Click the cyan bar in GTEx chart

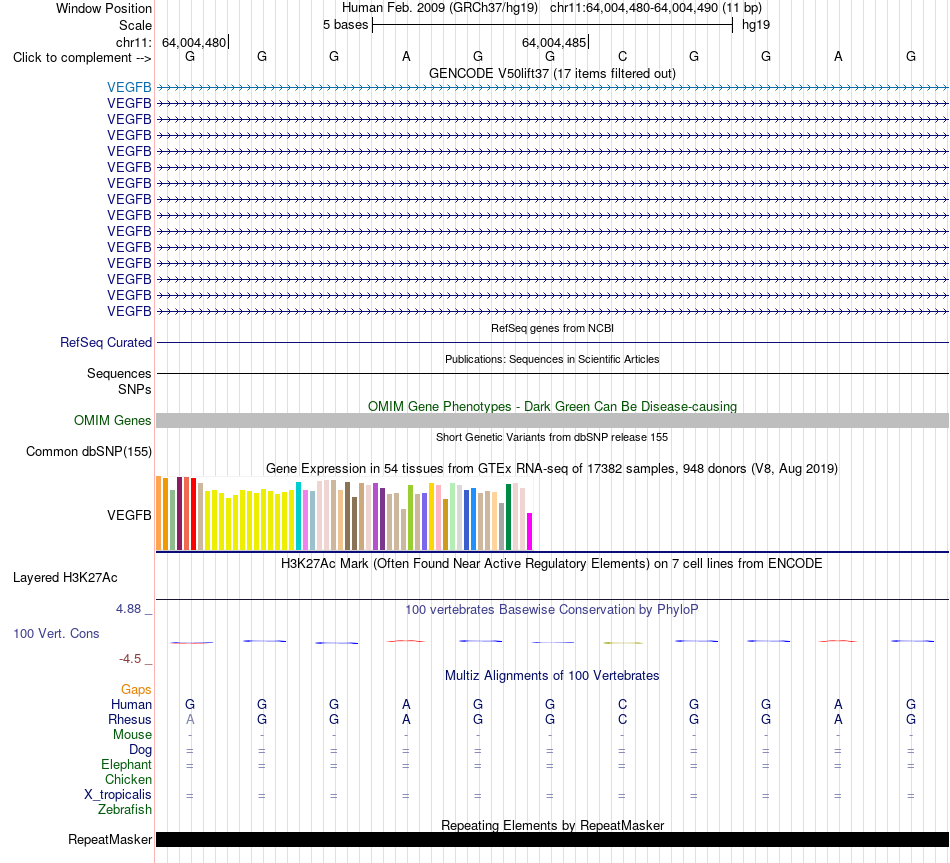[x=298, y=516]
